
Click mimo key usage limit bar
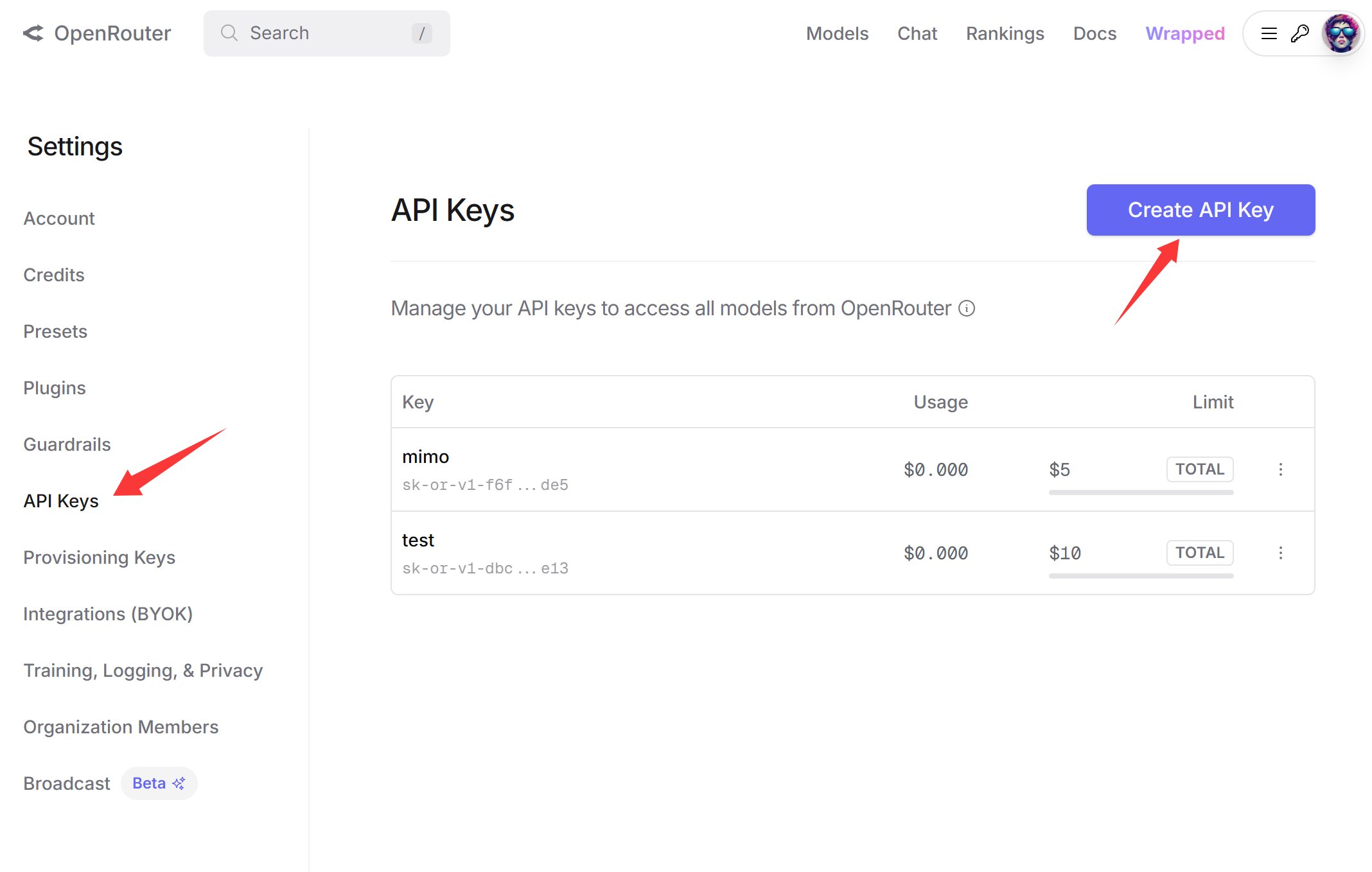tap(1141, 493)
